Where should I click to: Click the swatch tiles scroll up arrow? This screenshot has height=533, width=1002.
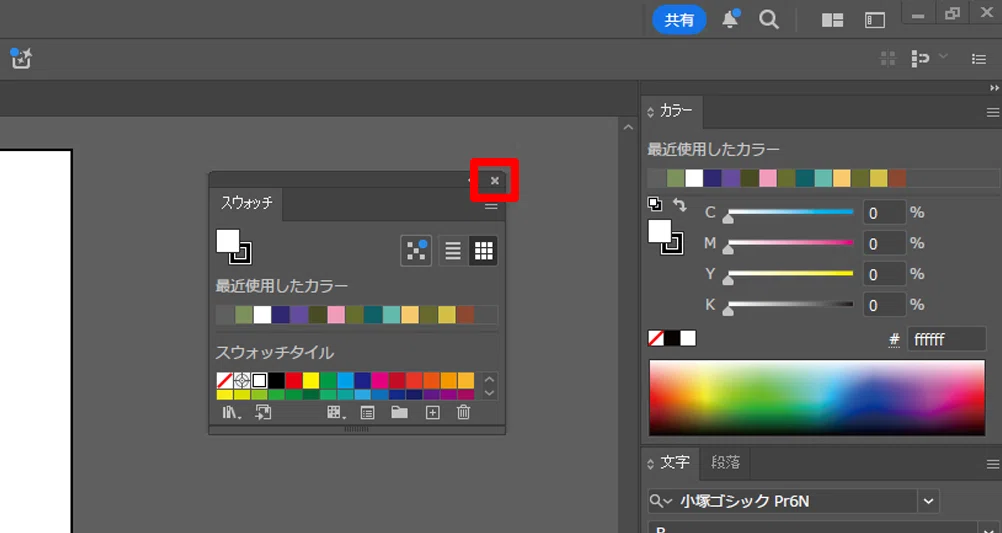[x=489, y=380]
